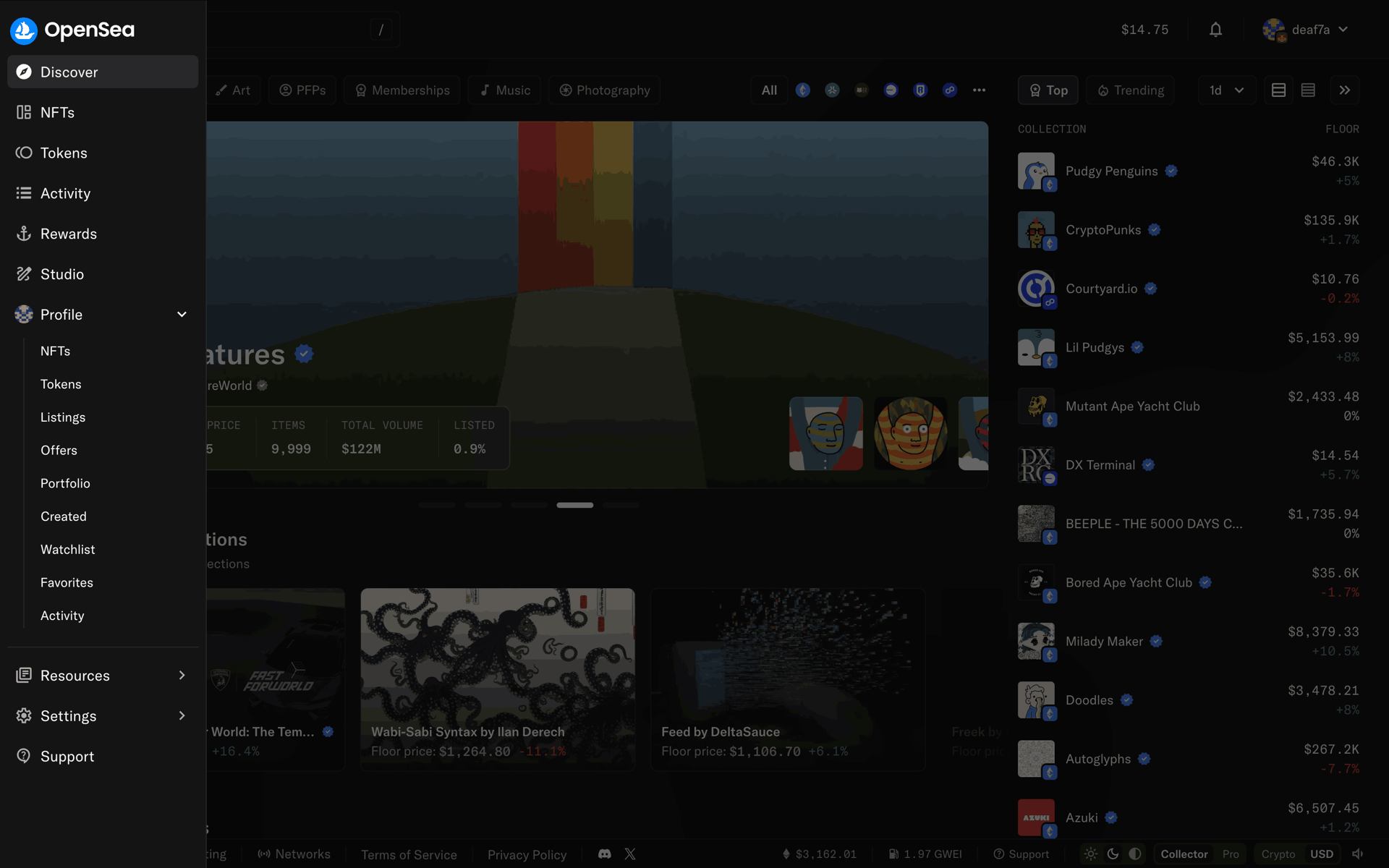Open Support in the sidebar
Image resolution: width=1389 pixels, height=868 pixels.
click(103, 756)
